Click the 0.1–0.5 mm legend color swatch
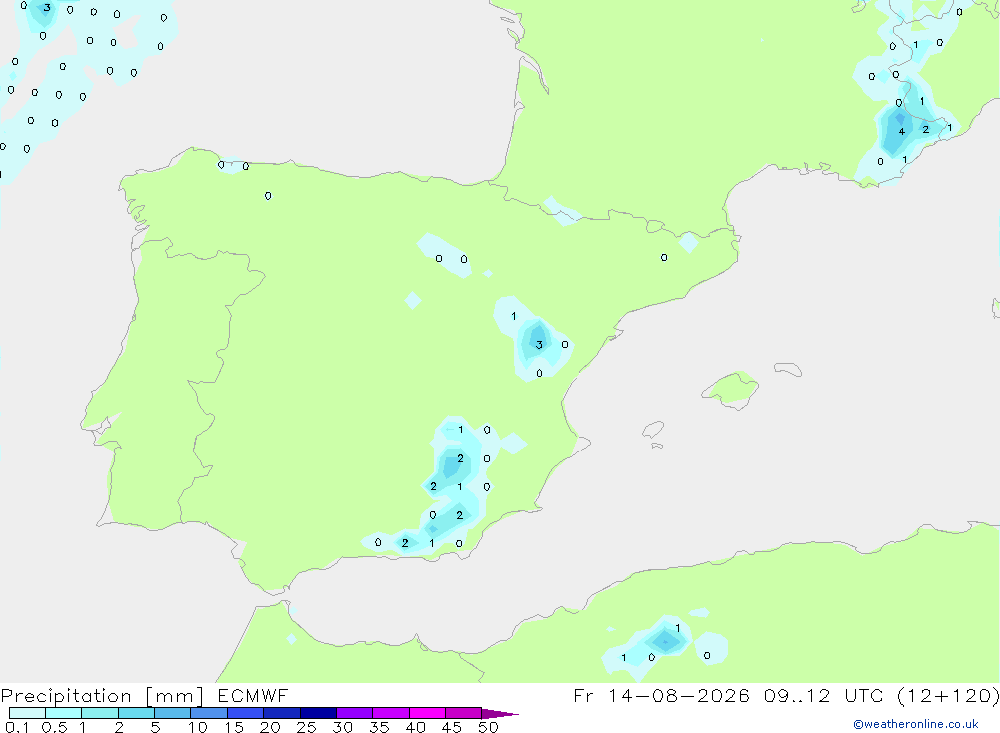The height and width of the screenshot is (733, 1000). click(27, 713)
